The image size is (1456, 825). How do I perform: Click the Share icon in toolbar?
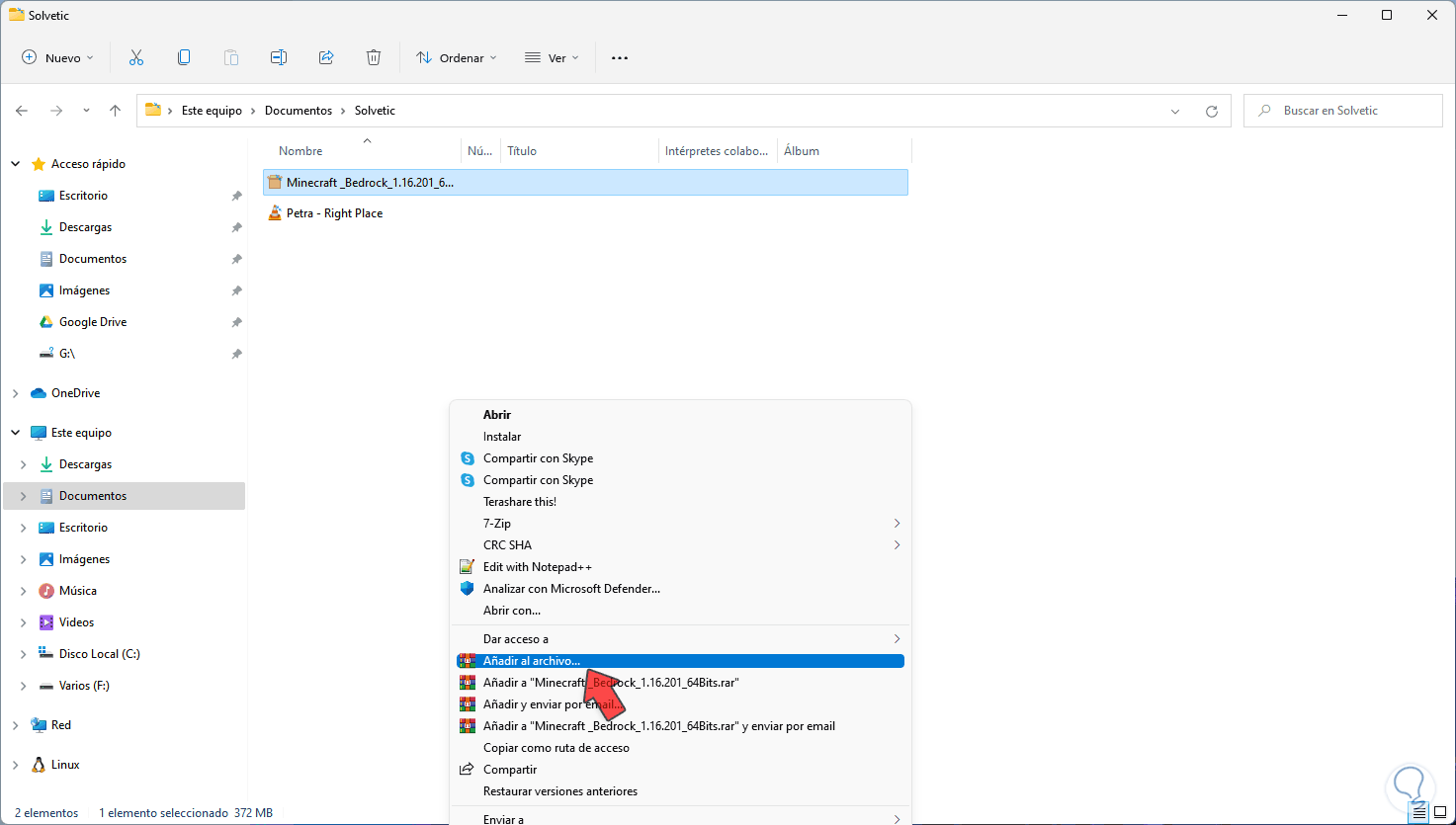point(326,58)
